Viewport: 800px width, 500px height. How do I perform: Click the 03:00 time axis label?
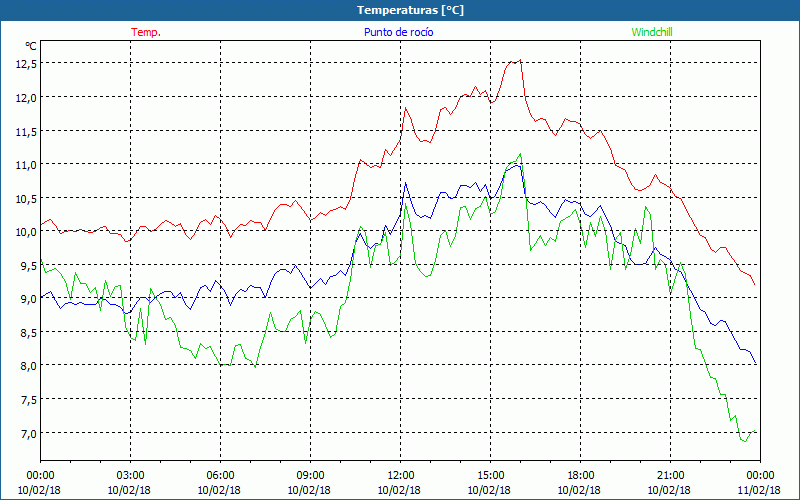click(130, 475)
